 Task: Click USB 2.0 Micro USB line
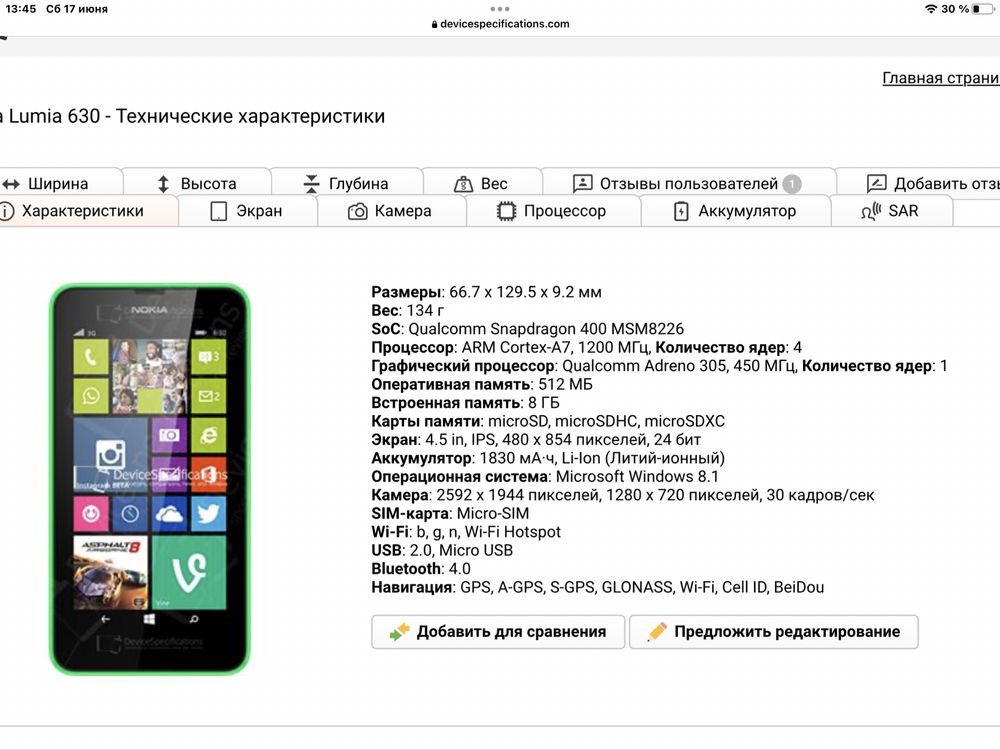443,551
